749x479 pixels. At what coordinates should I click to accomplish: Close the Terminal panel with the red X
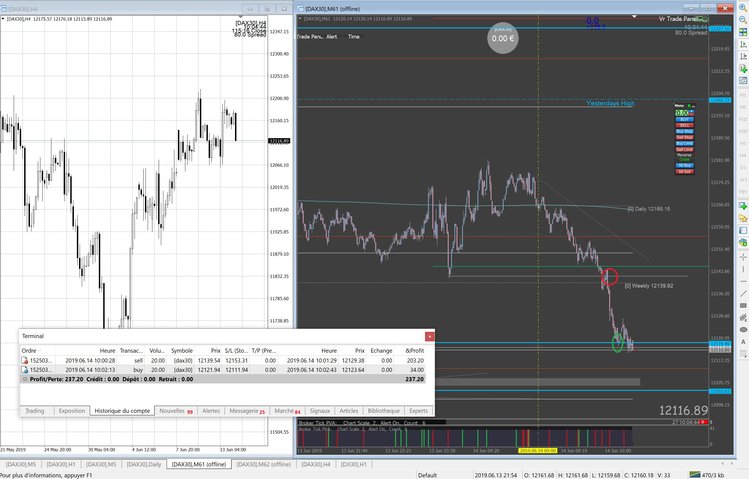pos(429,337)
